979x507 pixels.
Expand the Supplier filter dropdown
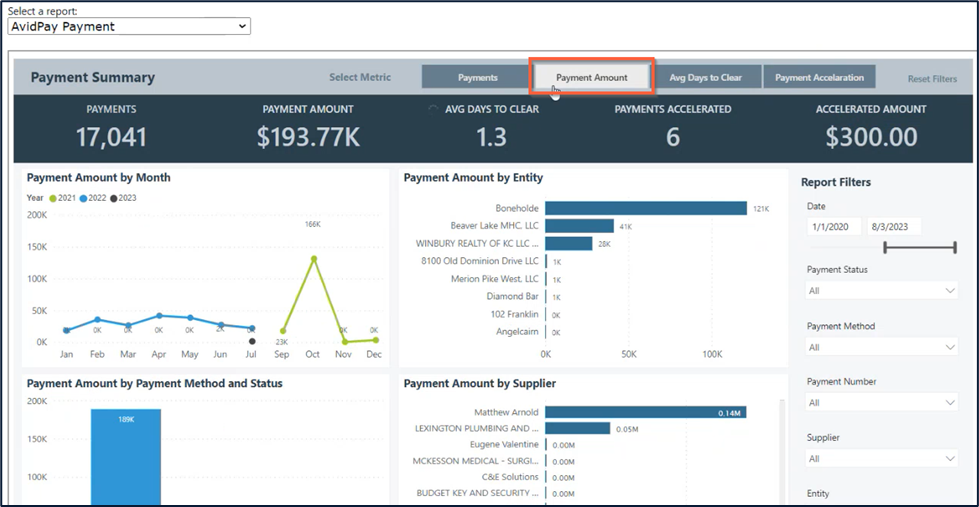tap(882, 458)
